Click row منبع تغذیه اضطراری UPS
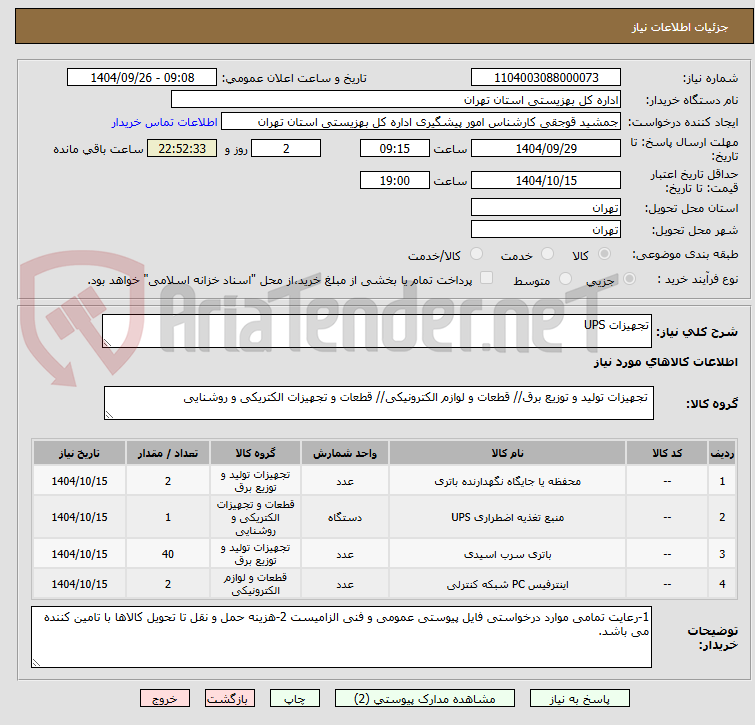Viewport: 755px width, 725px height. pyautogui.click(x=385, y=517)
